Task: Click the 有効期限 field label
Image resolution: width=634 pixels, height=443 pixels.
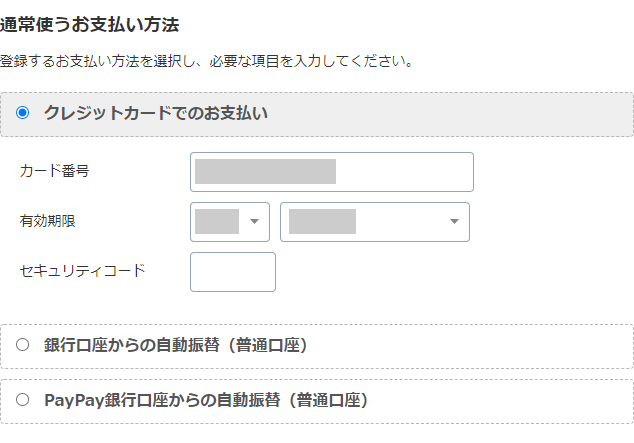Action: coord(47,221)
